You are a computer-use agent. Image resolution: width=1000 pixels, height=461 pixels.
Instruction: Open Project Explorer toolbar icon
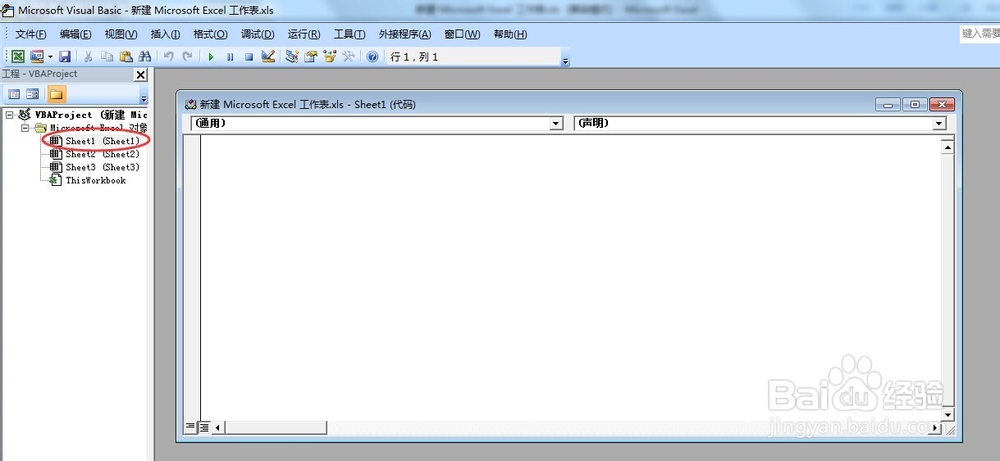[291, 57]
